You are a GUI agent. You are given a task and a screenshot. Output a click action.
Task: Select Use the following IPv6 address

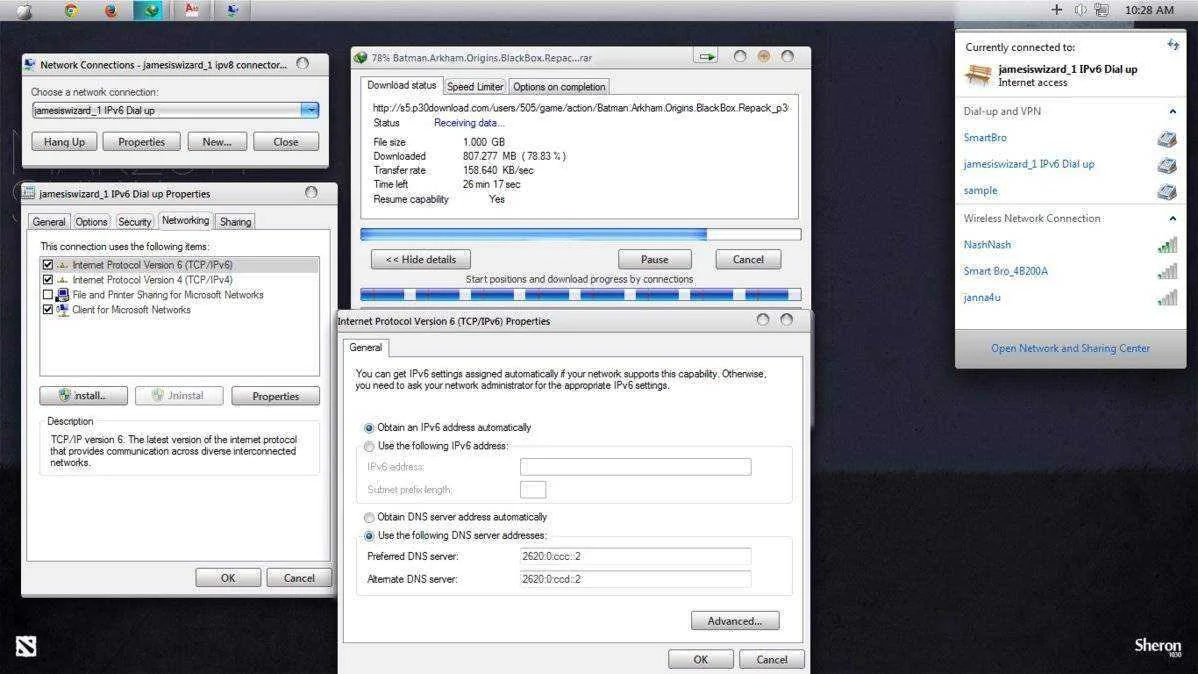click(x=369, y=446)
